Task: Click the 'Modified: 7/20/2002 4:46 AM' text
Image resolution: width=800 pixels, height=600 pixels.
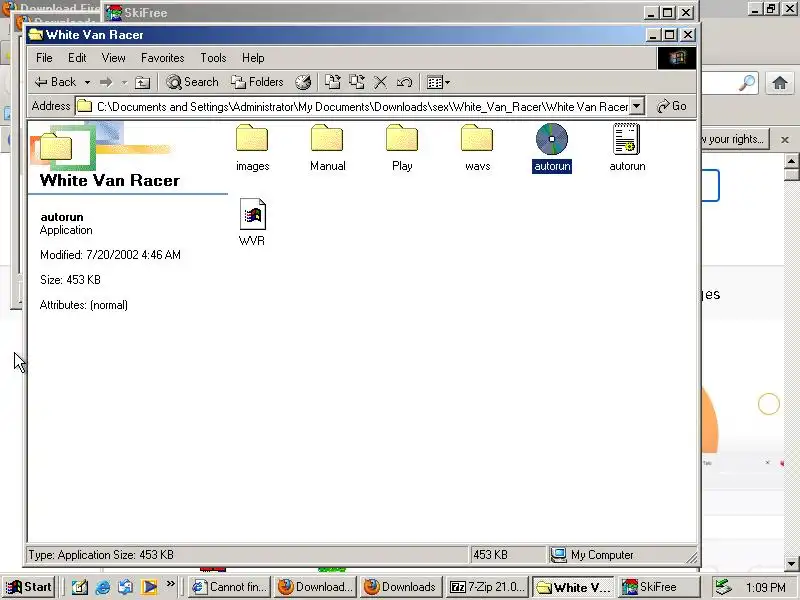Action: click(x=110, y=255)
